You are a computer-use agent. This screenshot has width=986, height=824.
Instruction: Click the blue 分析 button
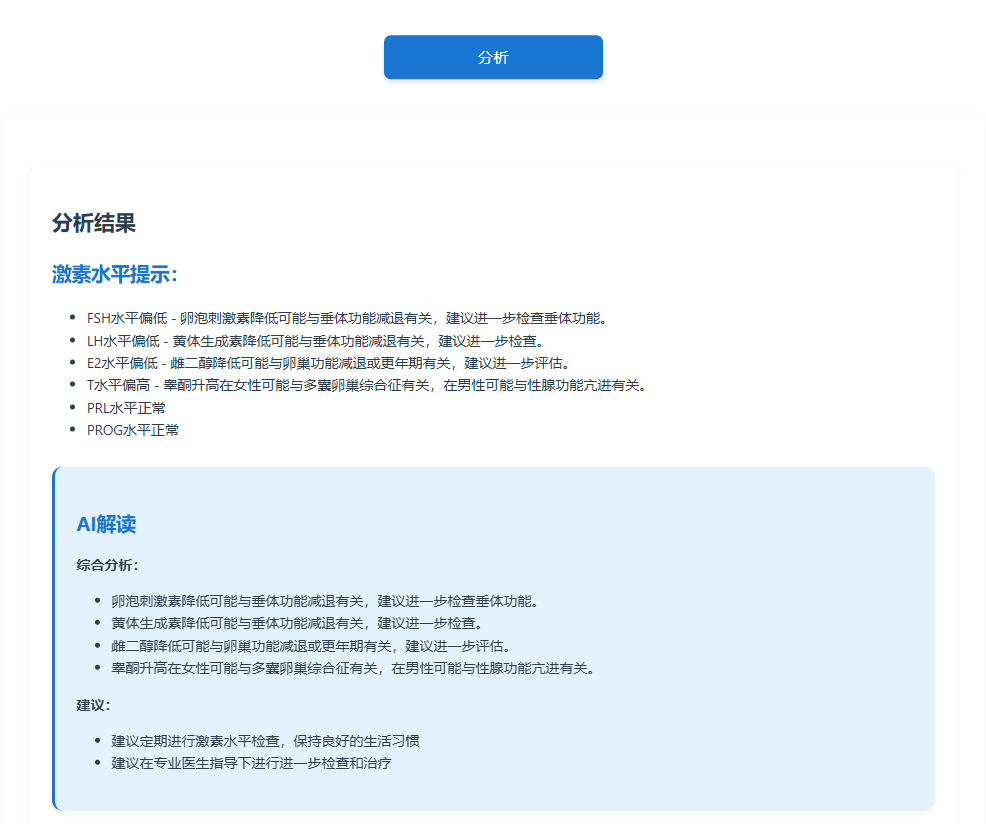point(493,57)
